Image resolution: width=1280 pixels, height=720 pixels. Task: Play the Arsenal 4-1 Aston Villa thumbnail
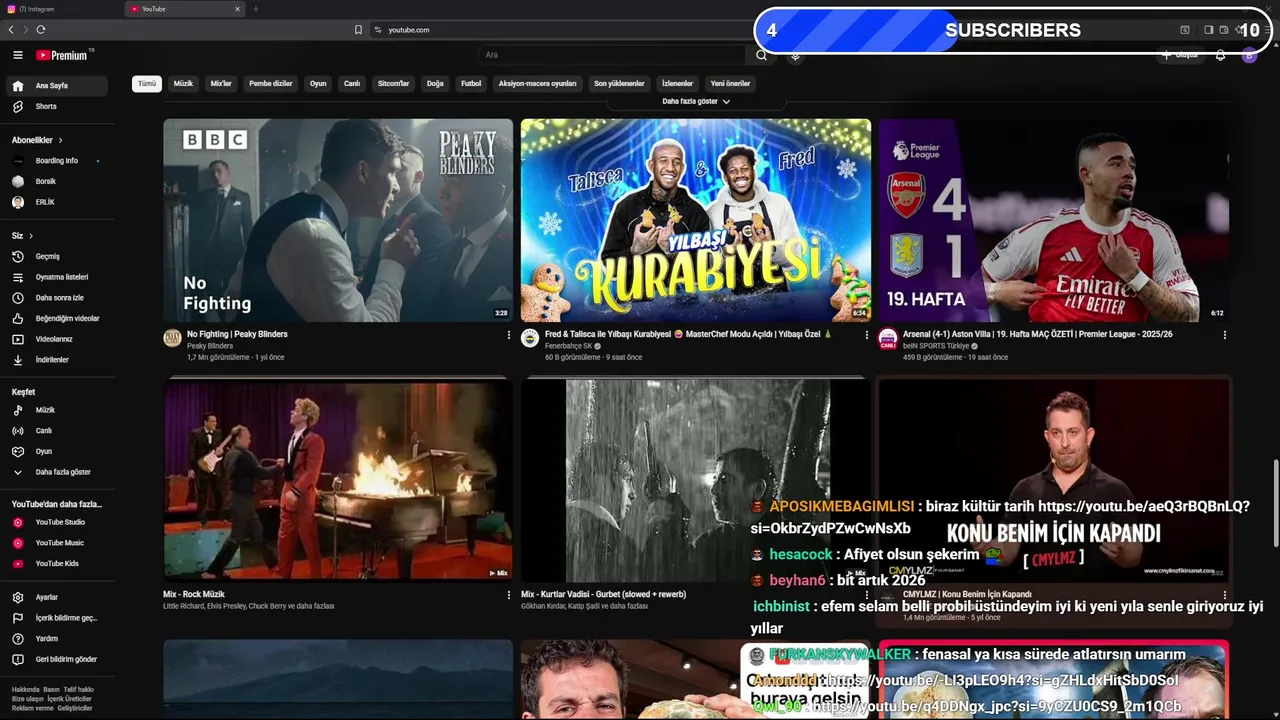pyautogui.click(x=1054, y=220)
